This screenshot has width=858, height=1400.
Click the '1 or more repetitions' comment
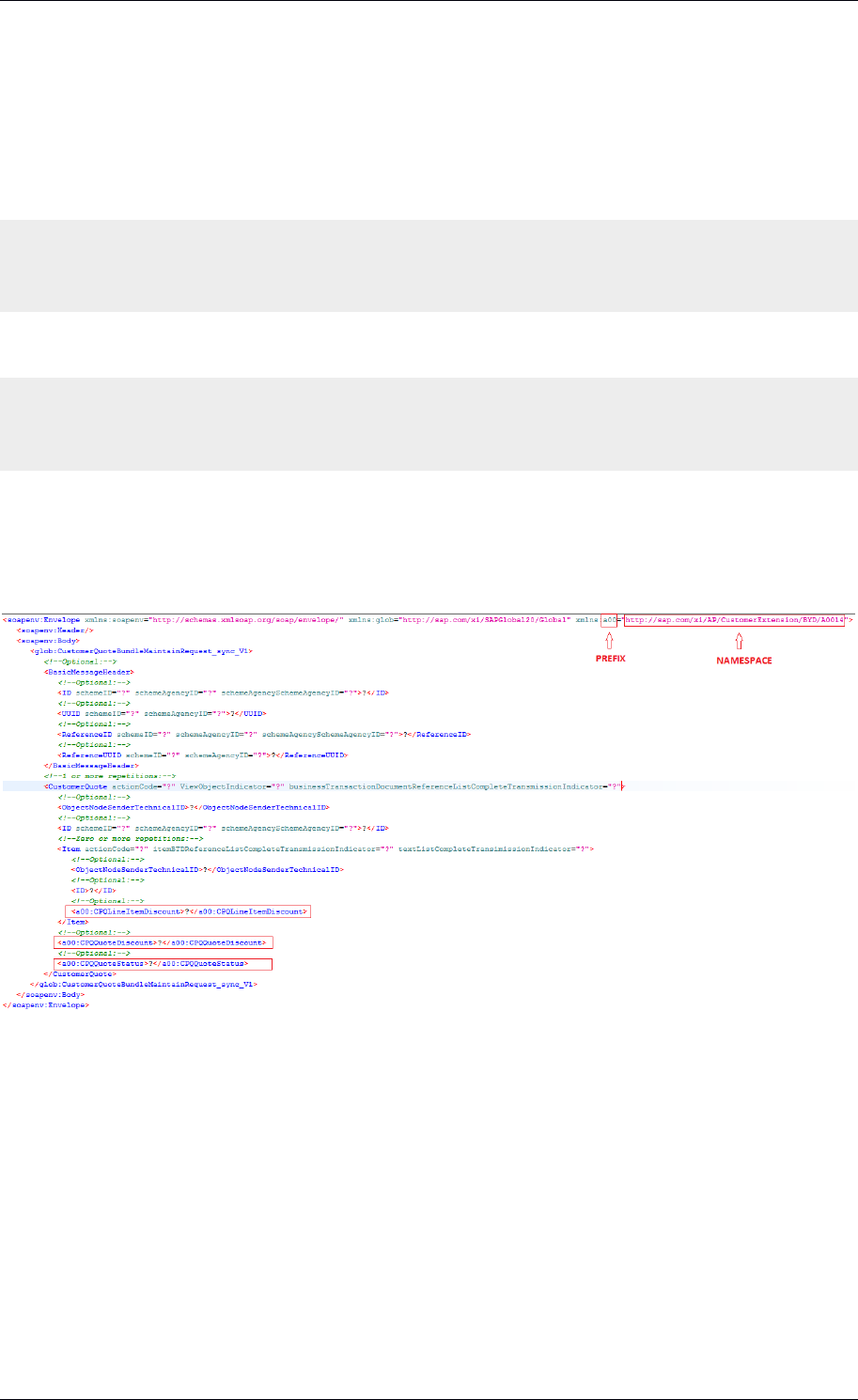[x=109, y=775]
